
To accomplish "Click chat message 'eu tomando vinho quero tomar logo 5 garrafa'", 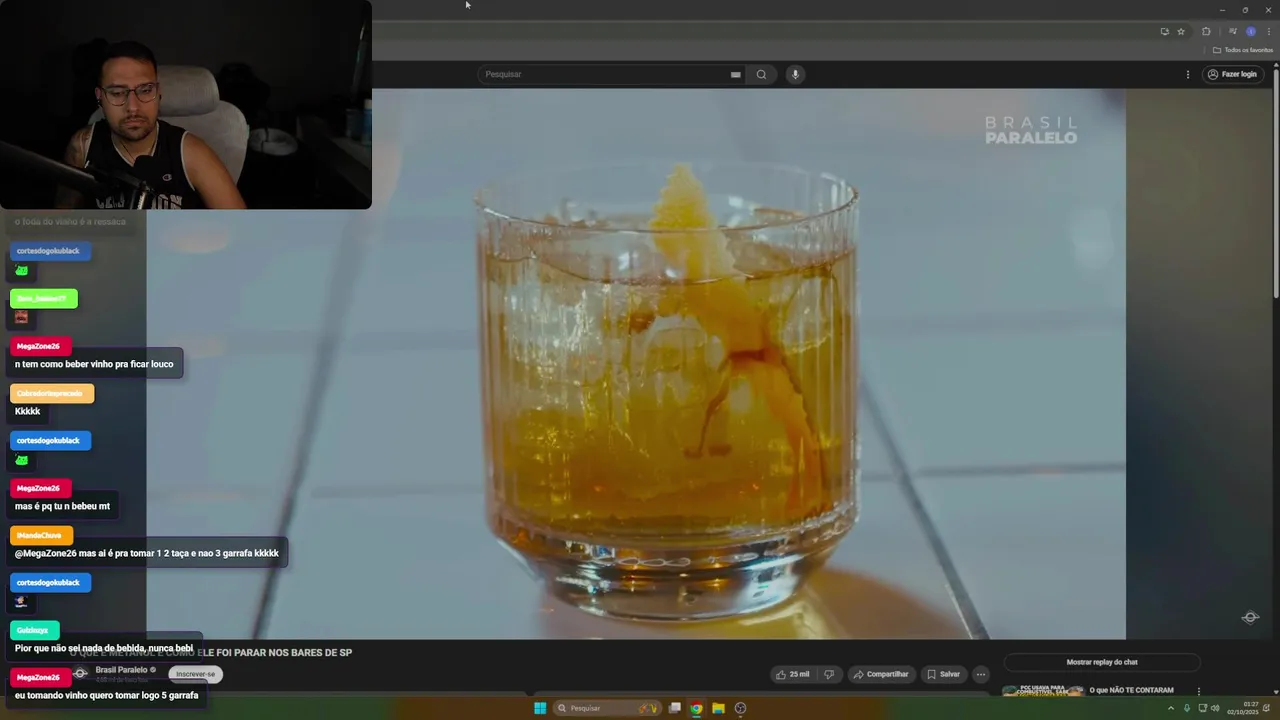I will tap(107, 695).
